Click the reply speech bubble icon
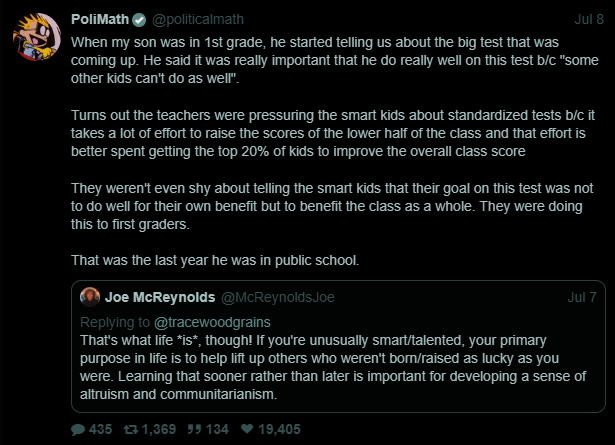615x445 pixels. (78, 430)
